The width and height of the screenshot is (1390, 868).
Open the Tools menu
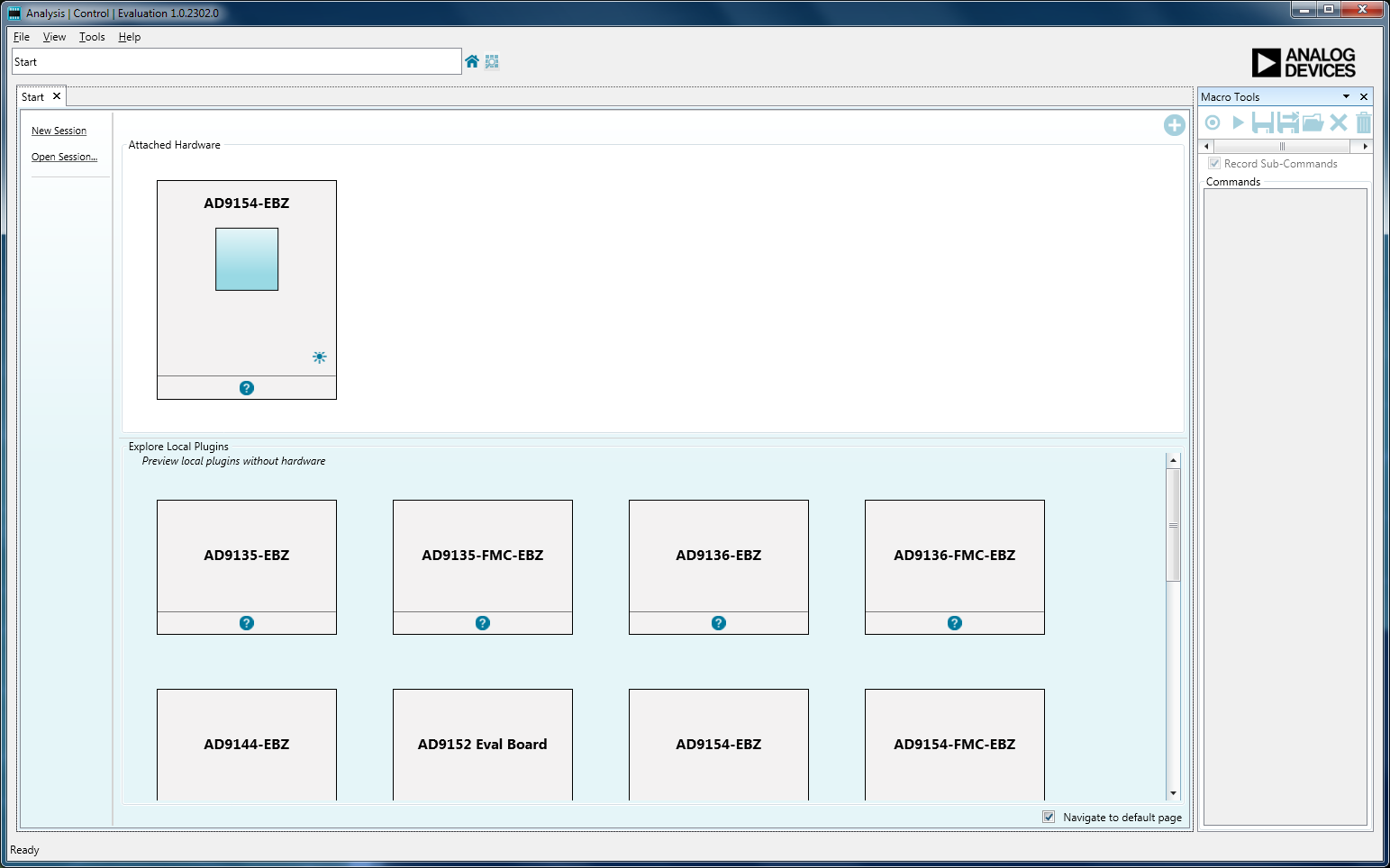92,37
